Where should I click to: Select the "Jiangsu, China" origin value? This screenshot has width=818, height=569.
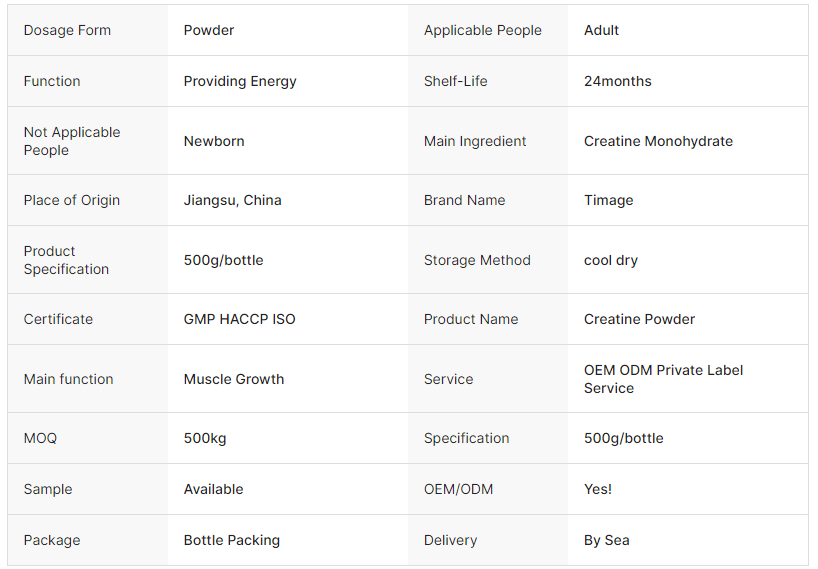[x=232, y=200]
